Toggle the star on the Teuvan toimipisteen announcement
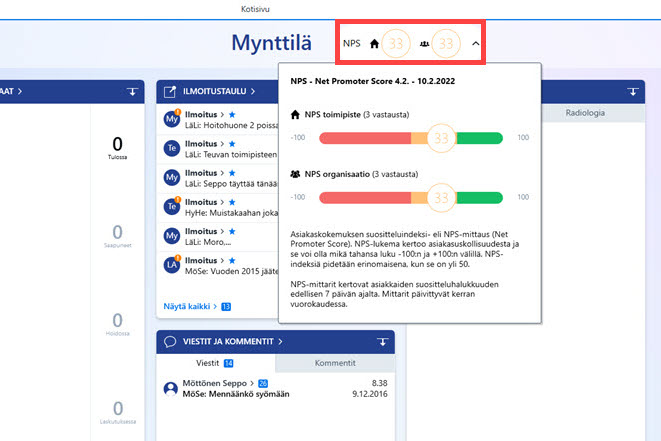Viewport: 661px width, 441px height. coord(232,144)
